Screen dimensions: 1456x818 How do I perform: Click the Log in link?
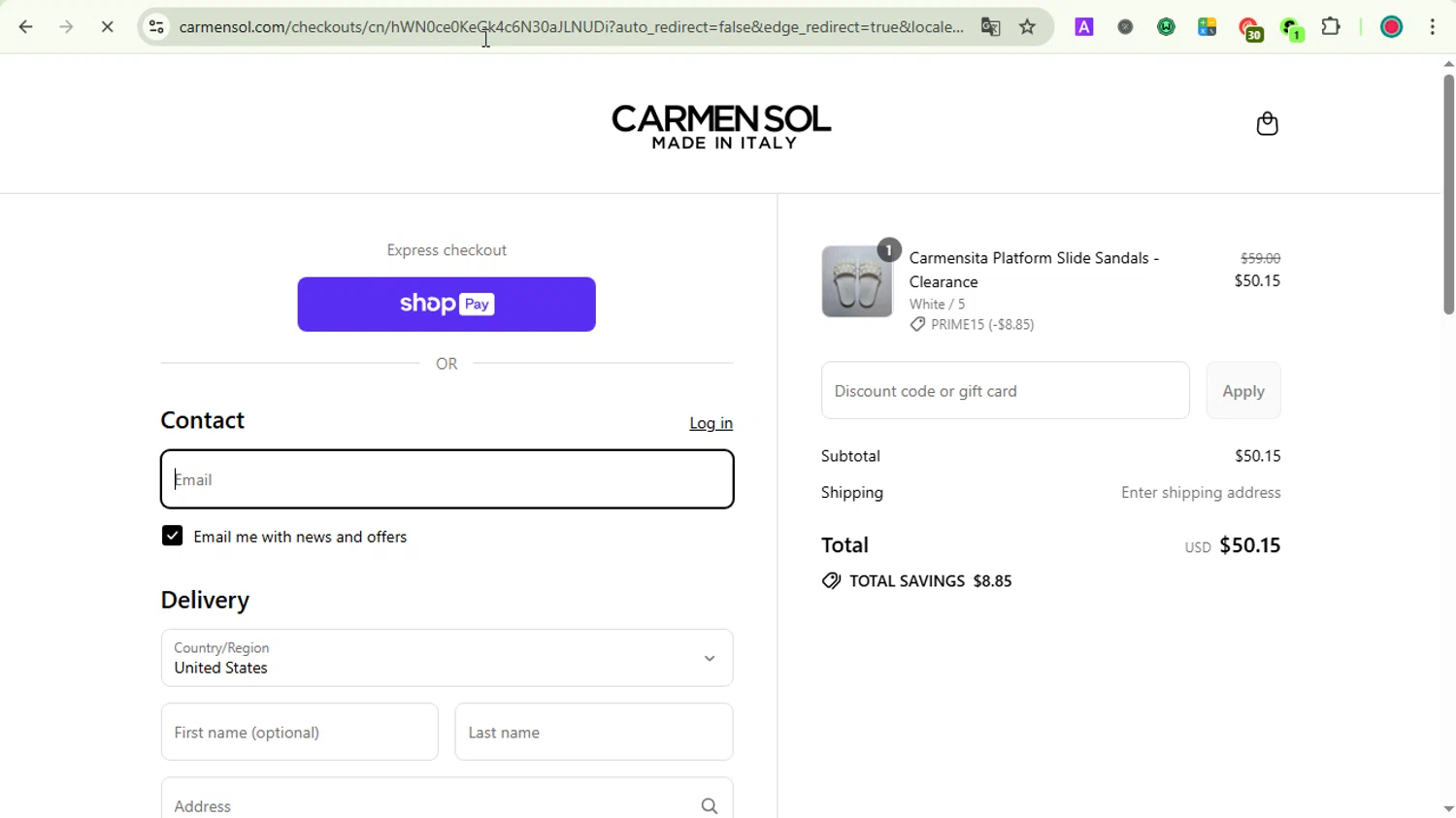[x=711, y=423]
